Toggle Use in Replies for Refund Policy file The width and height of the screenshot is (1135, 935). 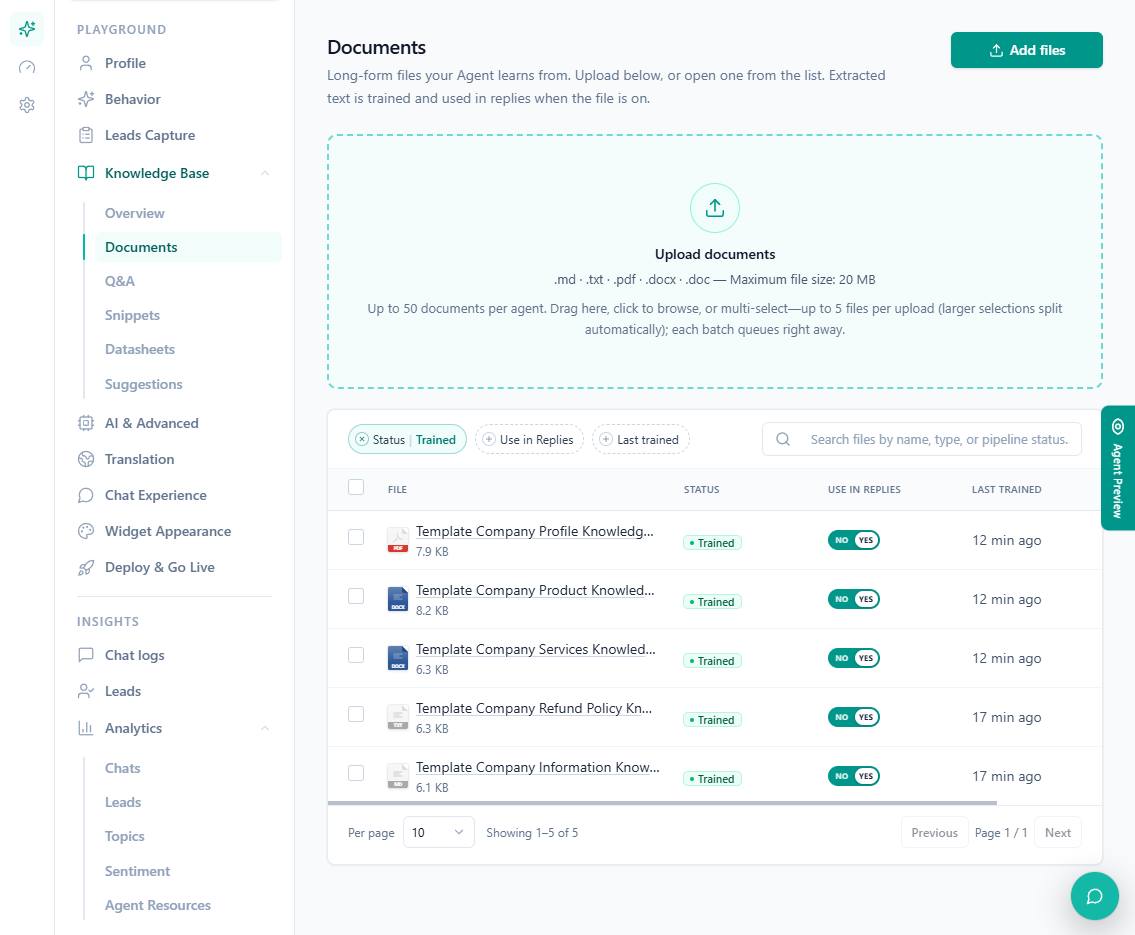853,717
